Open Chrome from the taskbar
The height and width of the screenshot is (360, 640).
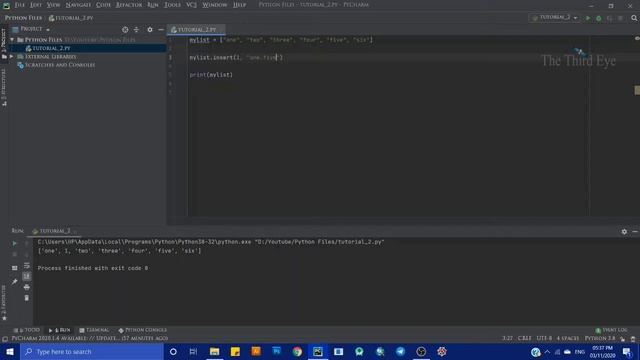coord(297,351)
